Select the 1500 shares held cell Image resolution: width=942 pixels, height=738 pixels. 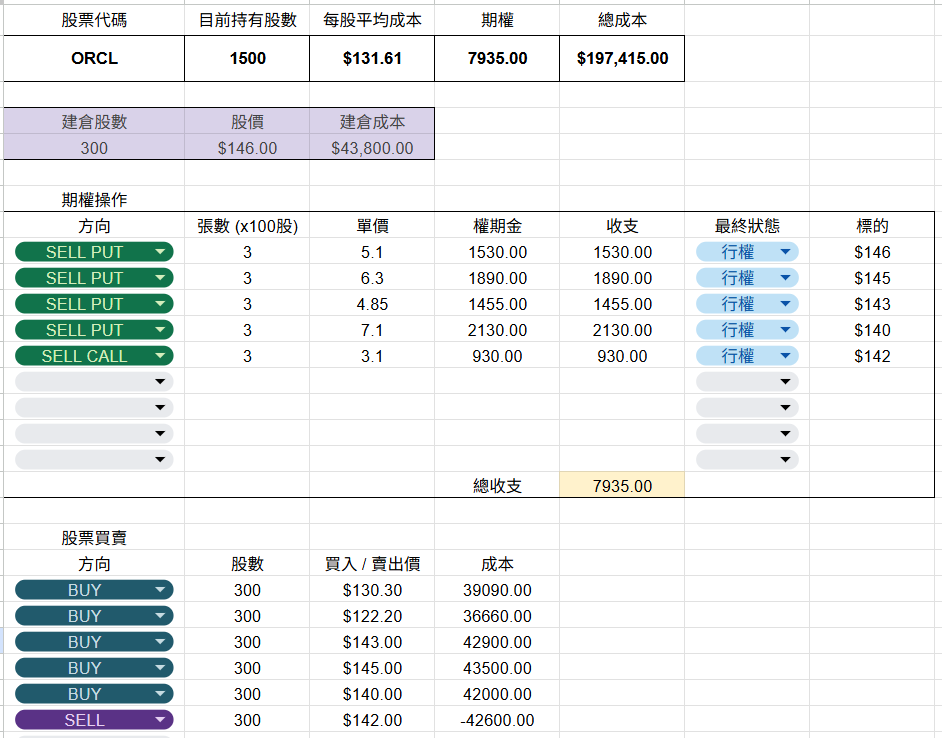tap(247, 58)
